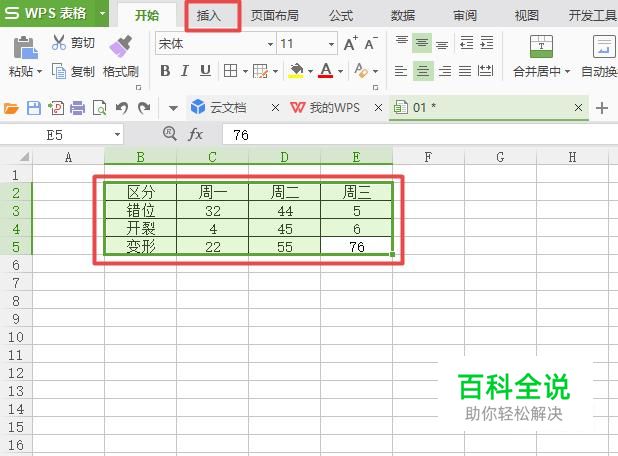This screenshot has width=618, height=456.
Task: Apply yellow fill color bucket
Action: pos(296,71)
